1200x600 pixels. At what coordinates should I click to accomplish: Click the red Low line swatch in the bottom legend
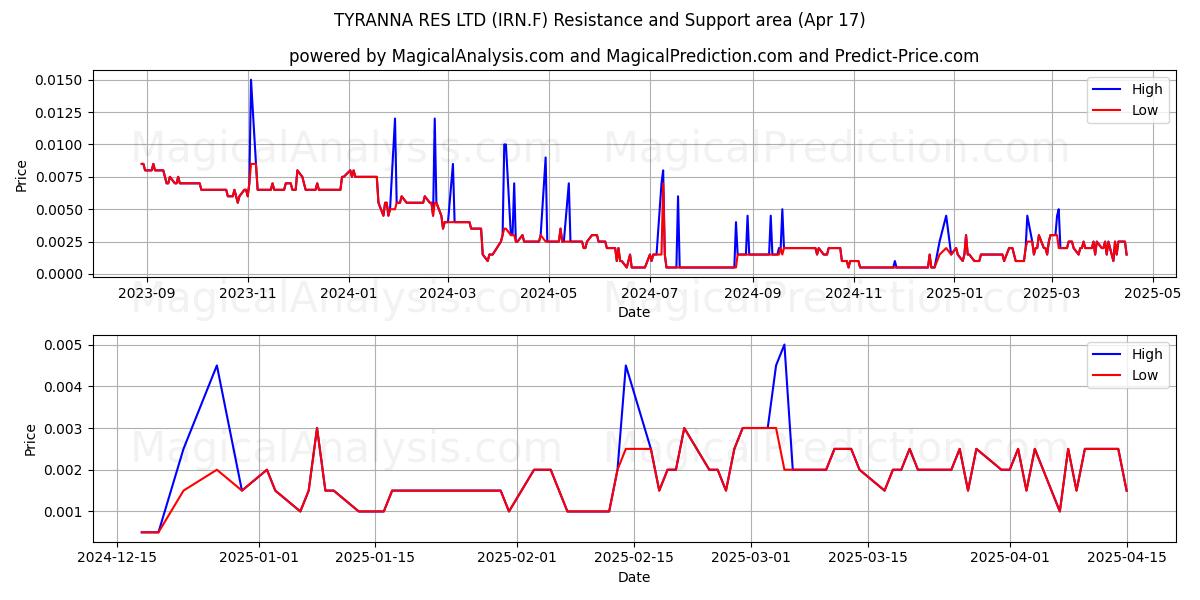[x=1108, y=376]
